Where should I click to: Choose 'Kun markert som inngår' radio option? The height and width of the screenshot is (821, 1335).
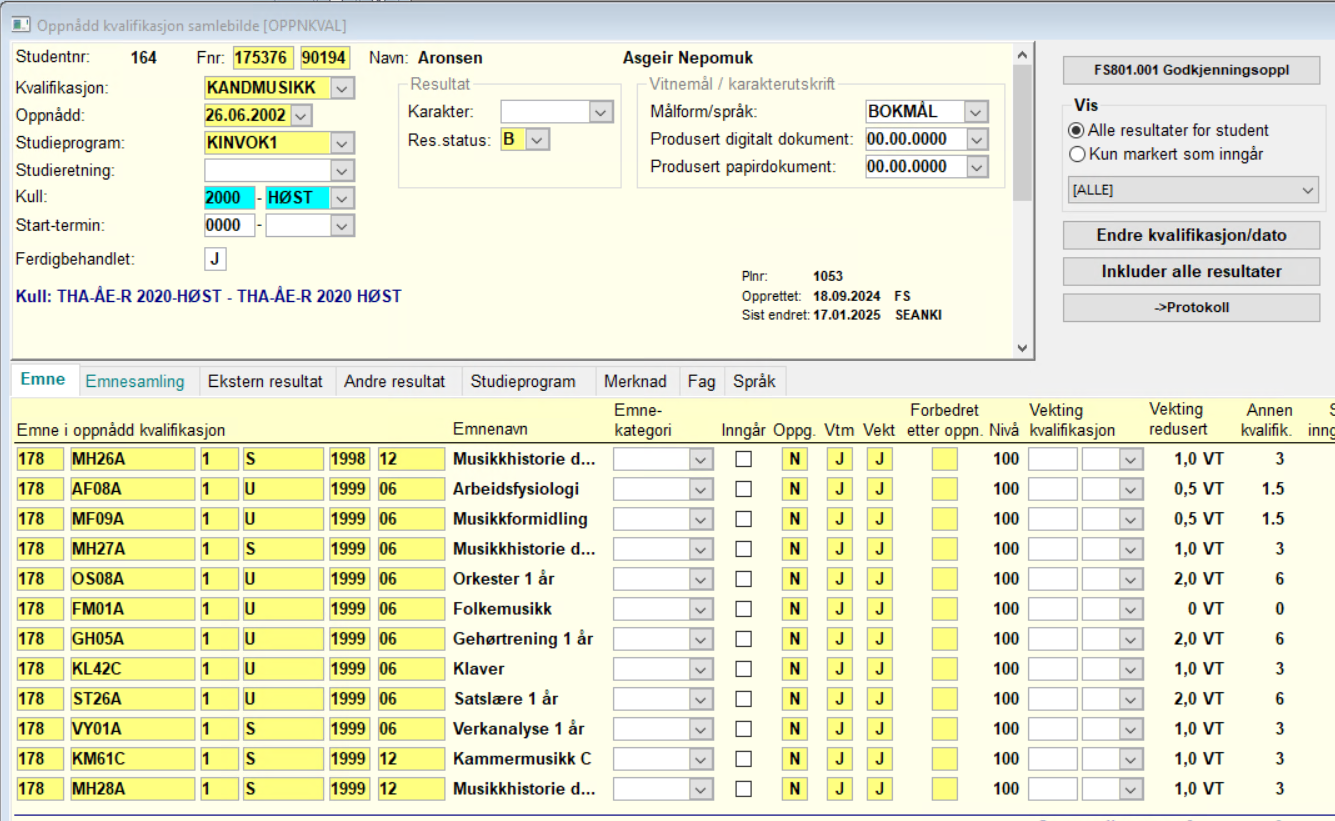1077,154
